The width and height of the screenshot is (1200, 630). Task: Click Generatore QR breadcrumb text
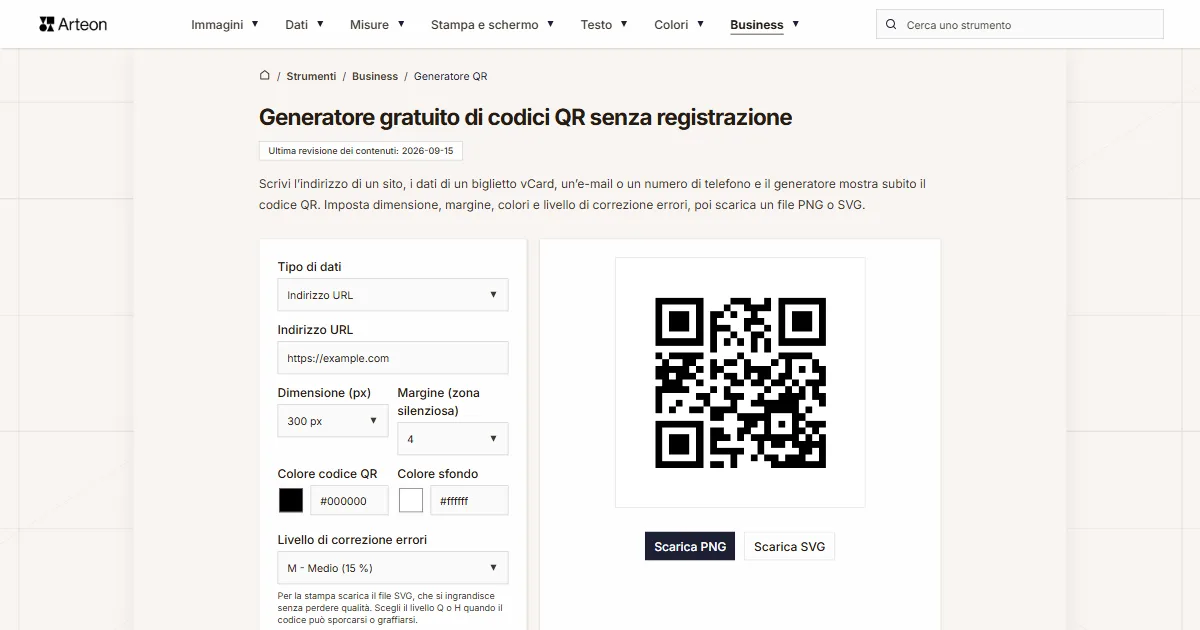(451, 76)
